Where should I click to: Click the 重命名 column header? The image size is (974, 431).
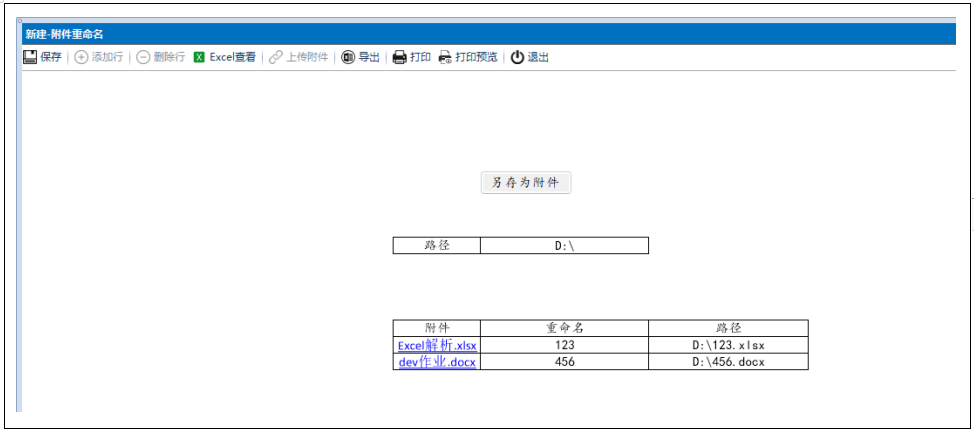(564, 328)
